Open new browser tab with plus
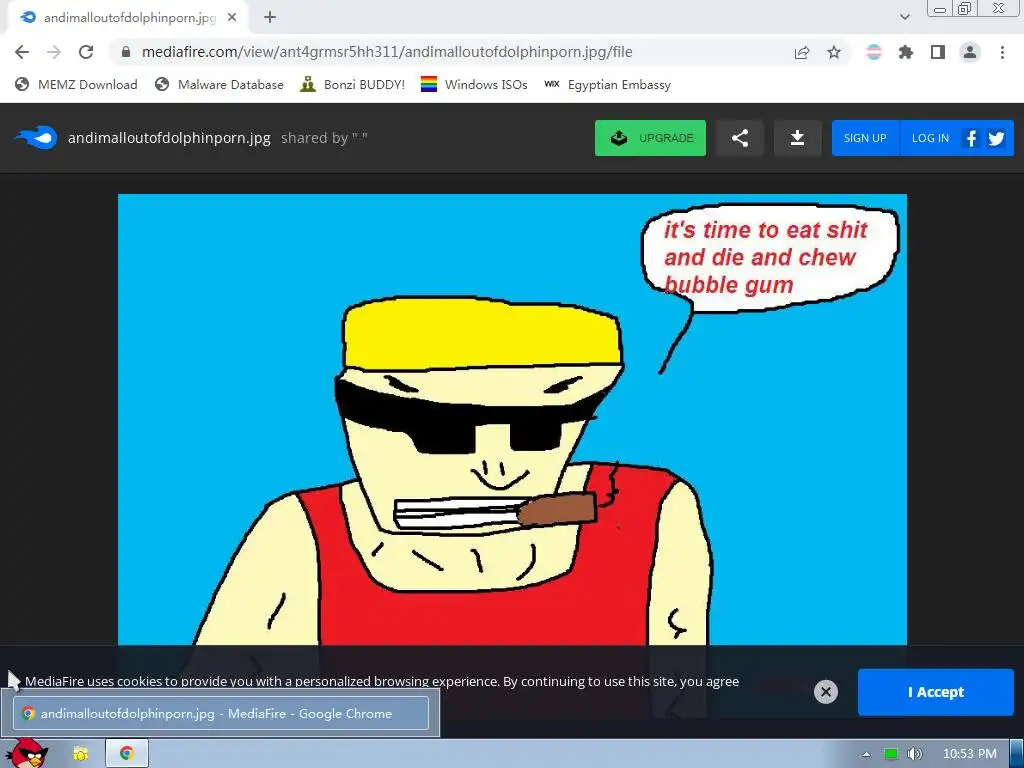Image resolution: width=1024 pixels, height=768 pixels. click(270, 18)
